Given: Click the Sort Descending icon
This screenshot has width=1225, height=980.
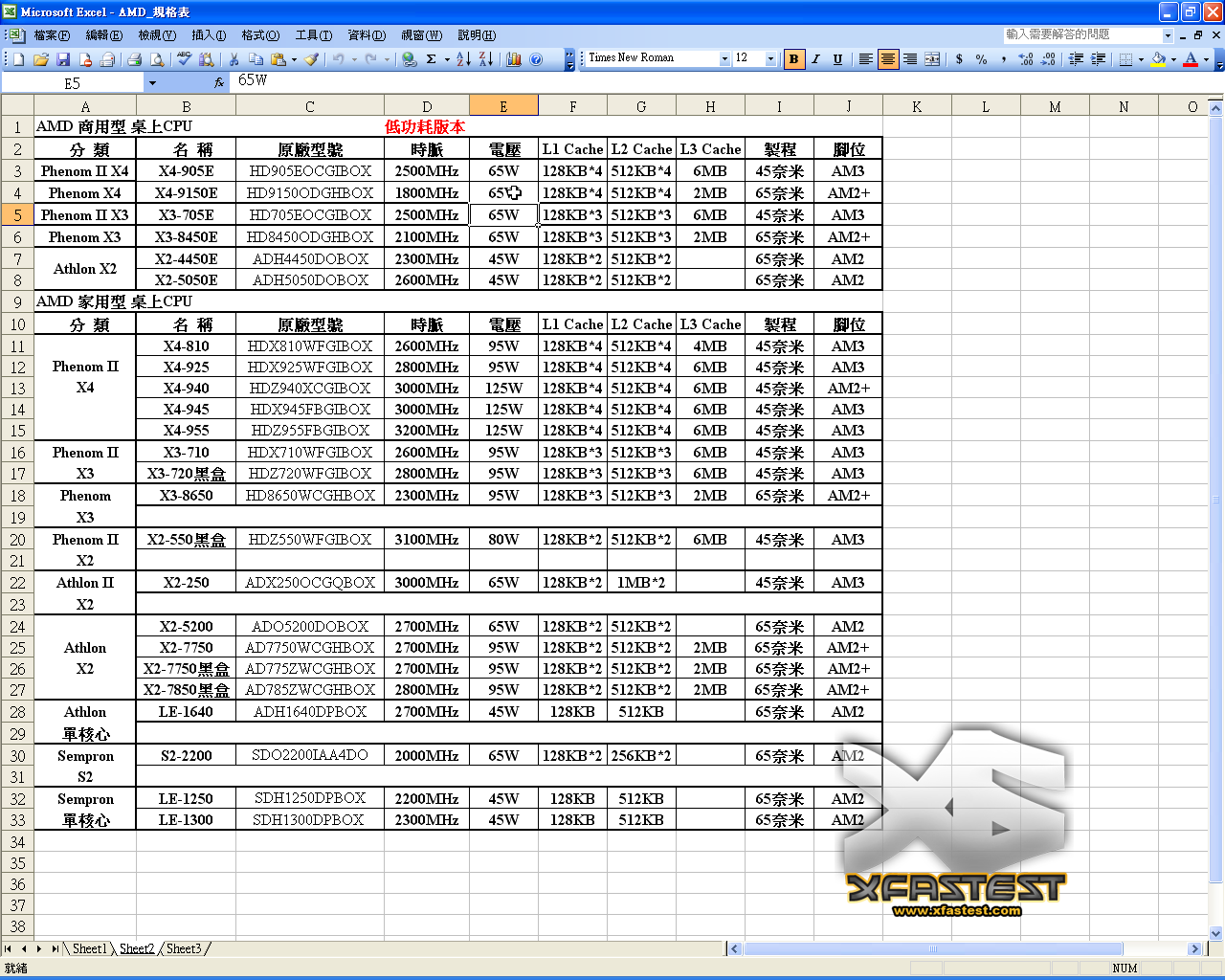Looking at the screenshot, I should [486, 59].
